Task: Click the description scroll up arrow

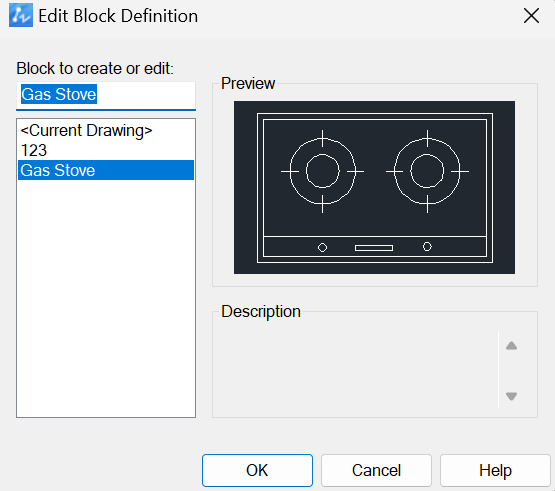Action: click(x=511, y=346)
